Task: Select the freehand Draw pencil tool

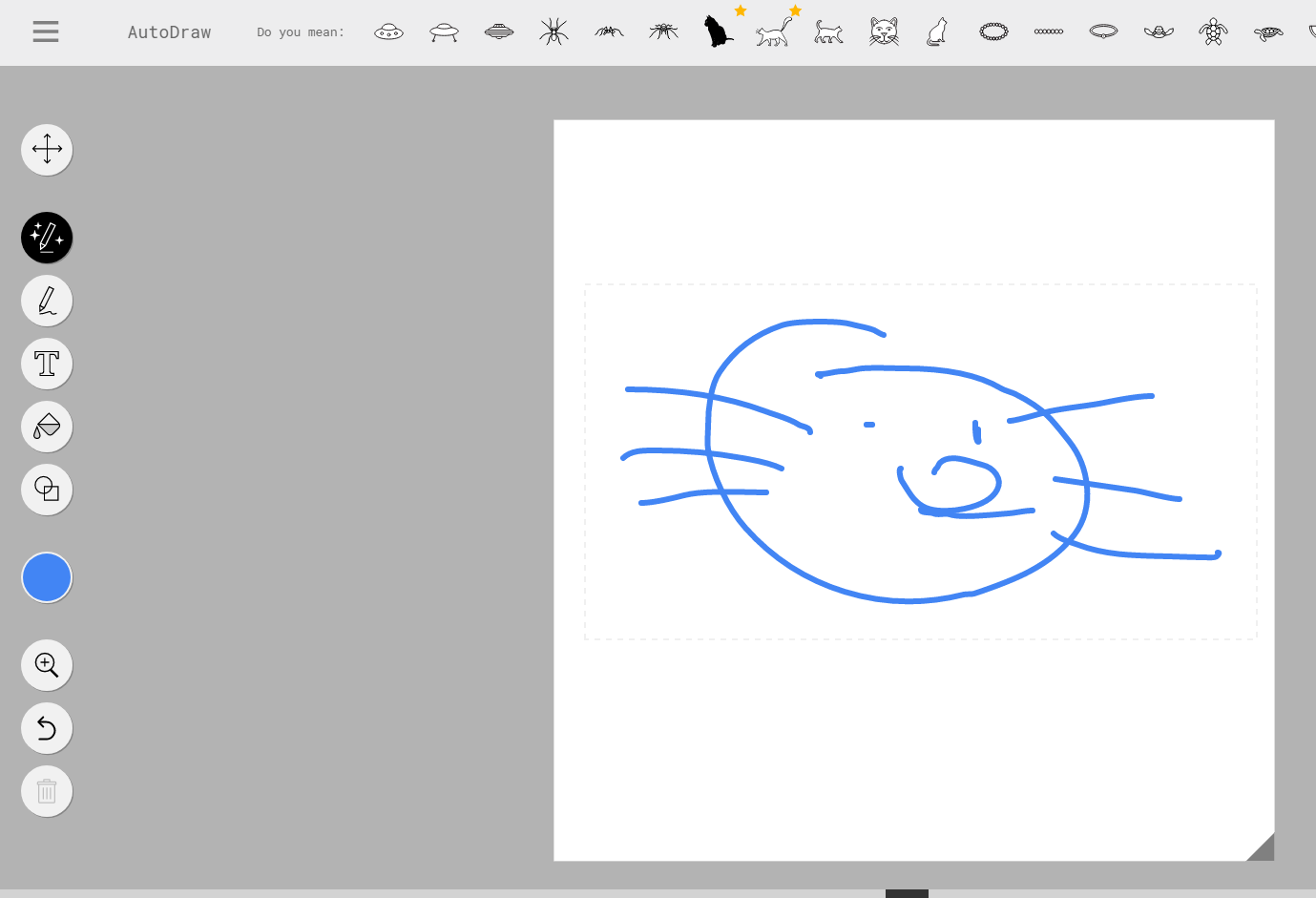Action: coord(47,301)
